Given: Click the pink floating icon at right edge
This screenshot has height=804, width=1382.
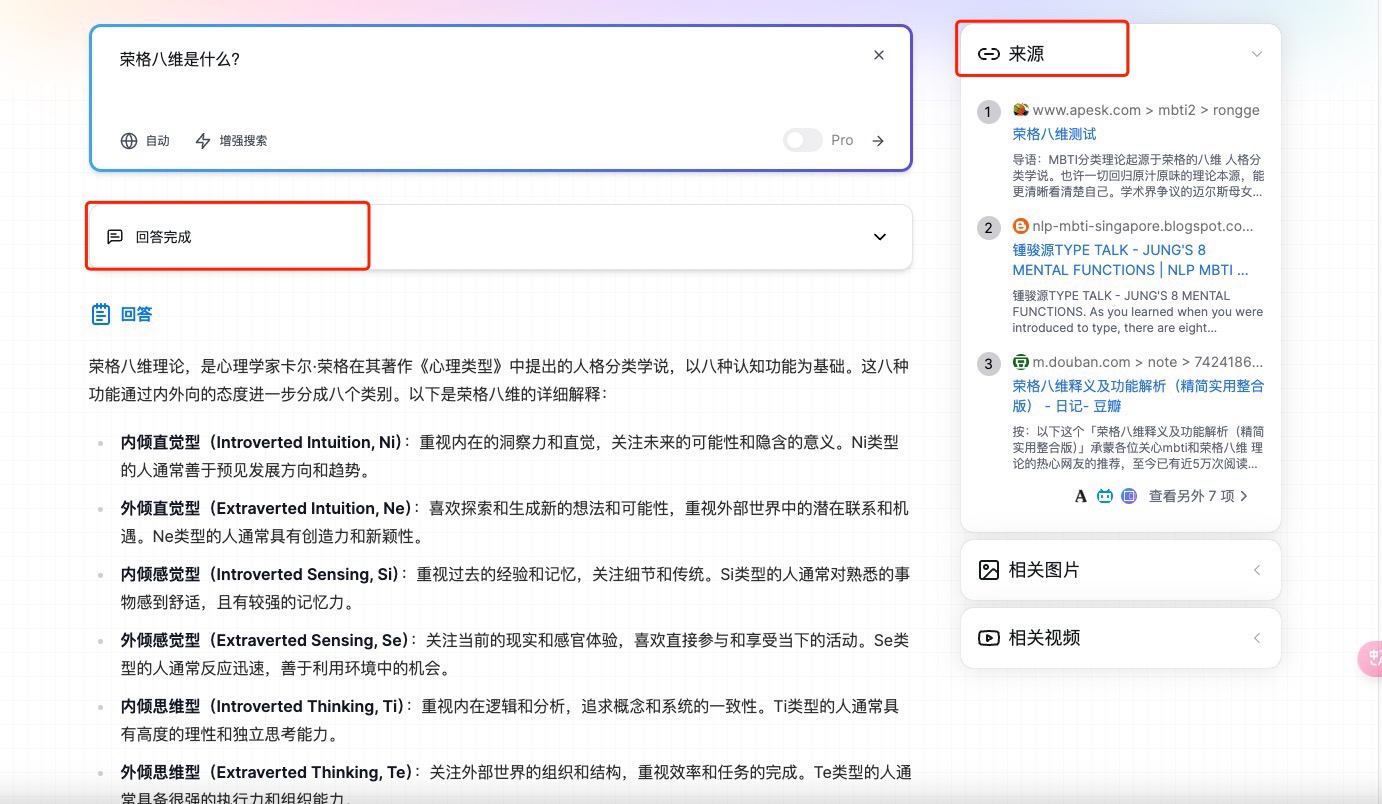Looking at the screenshot, I should pos(1370,659).
